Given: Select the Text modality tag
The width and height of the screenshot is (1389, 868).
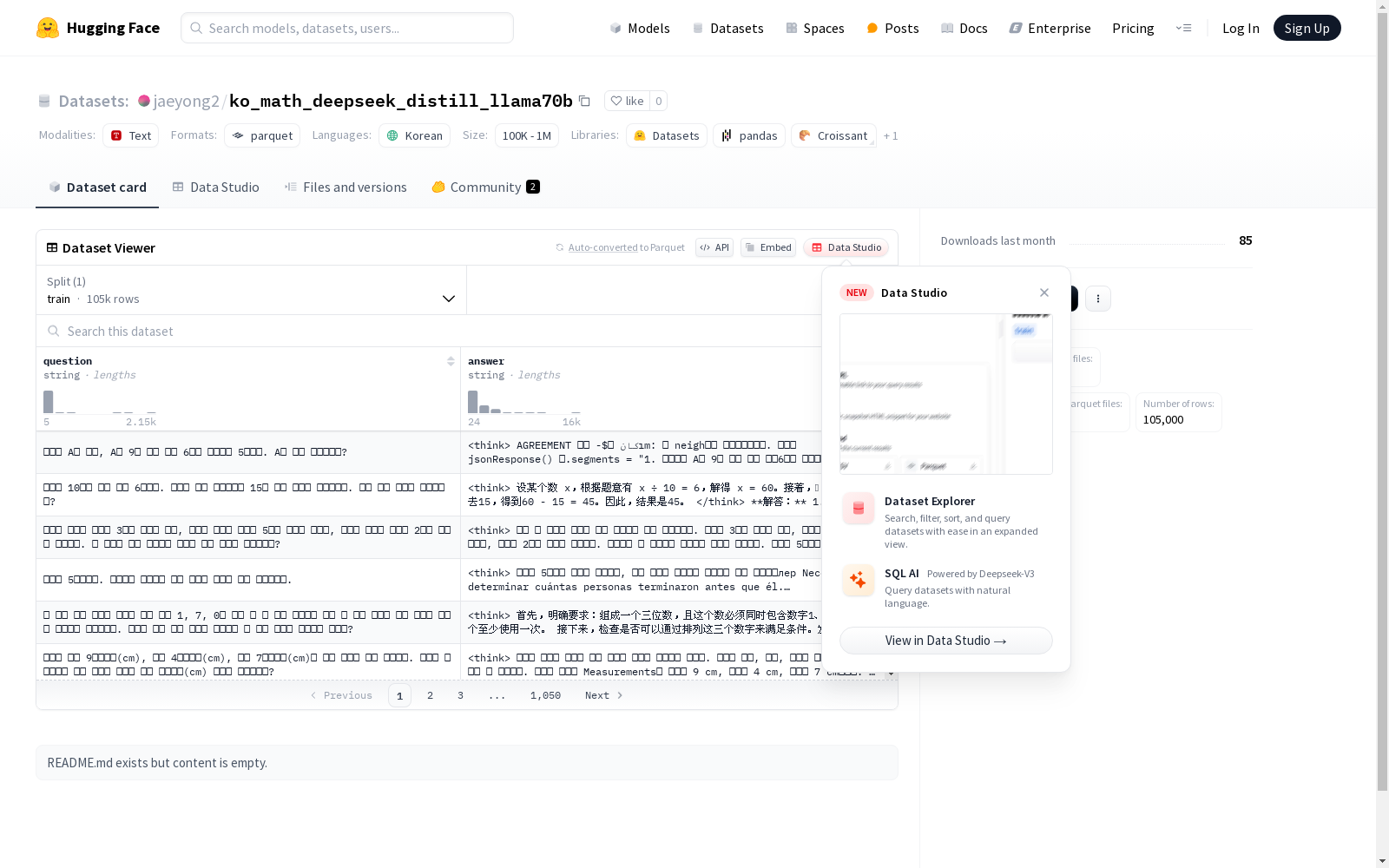Looking at the screenshot, I should [x=131, y=135].
